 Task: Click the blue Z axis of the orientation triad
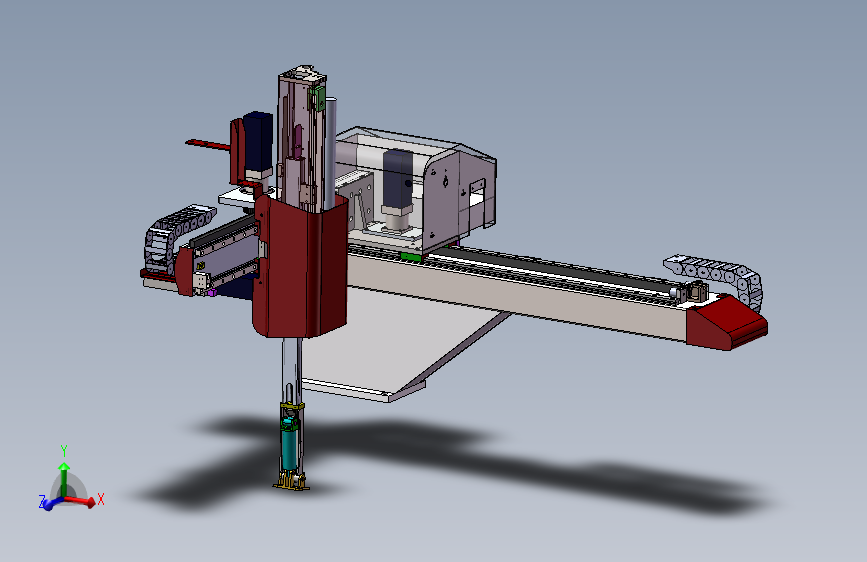tap(52, 503)
